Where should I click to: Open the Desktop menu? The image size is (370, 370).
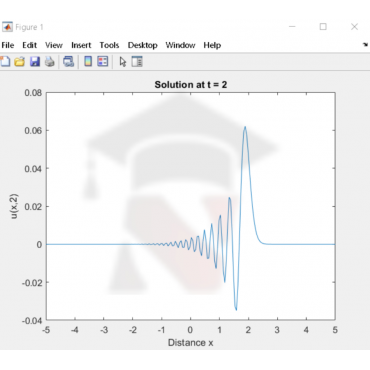pos(143,45)
